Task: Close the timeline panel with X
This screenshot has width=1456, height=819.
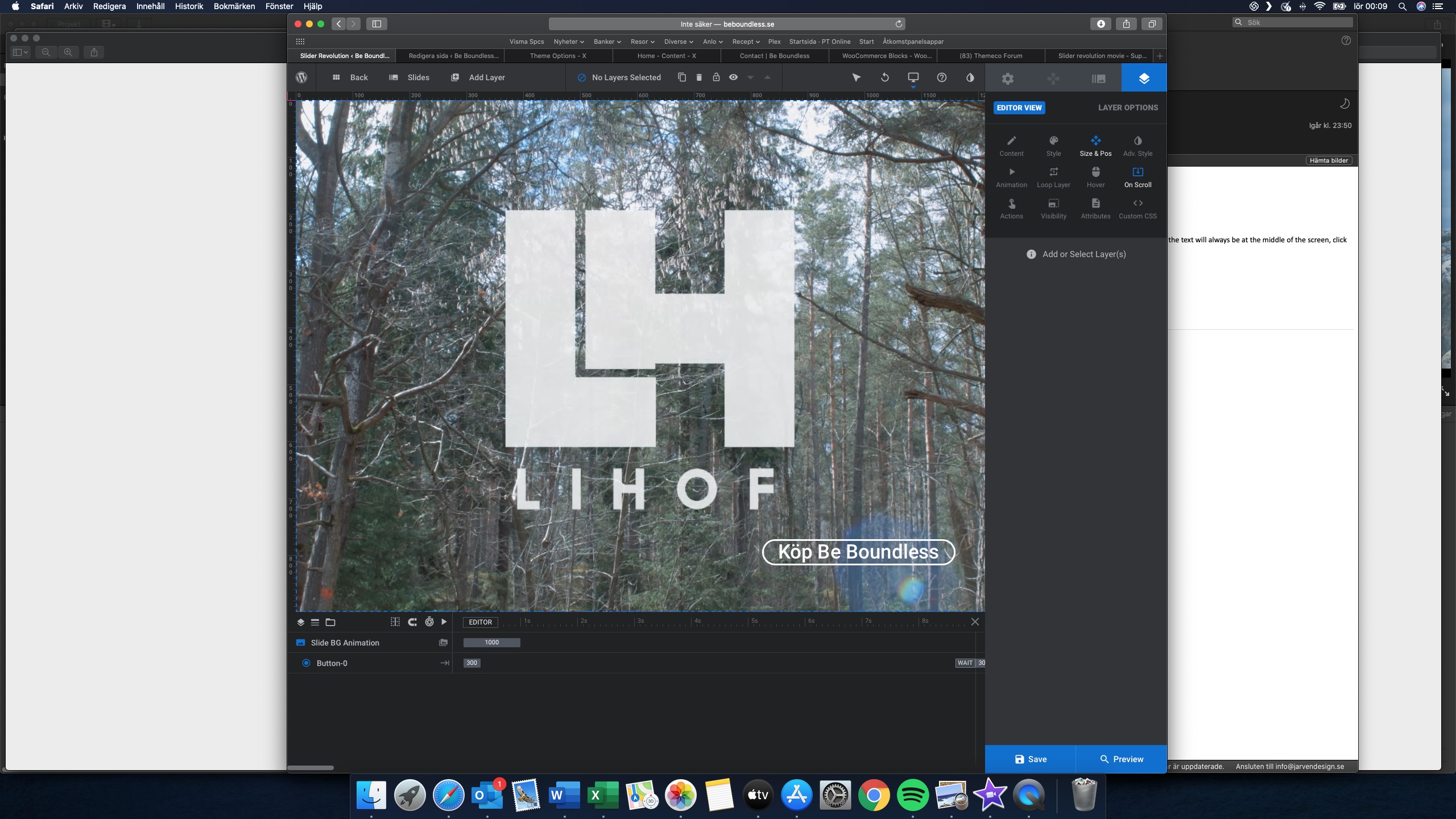Action: coord(975,622)
